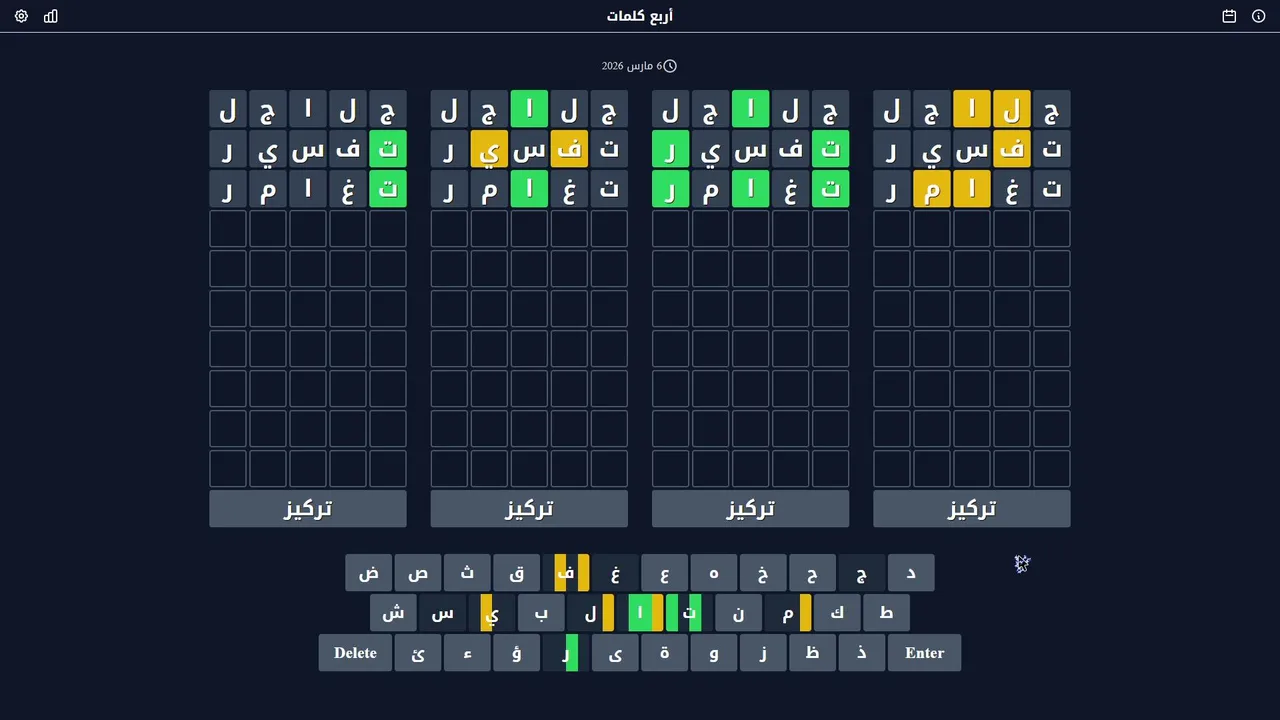Screen dimensions: 1280x720
Task: Open the calendar icon in header
Action: pos(1229,16)
